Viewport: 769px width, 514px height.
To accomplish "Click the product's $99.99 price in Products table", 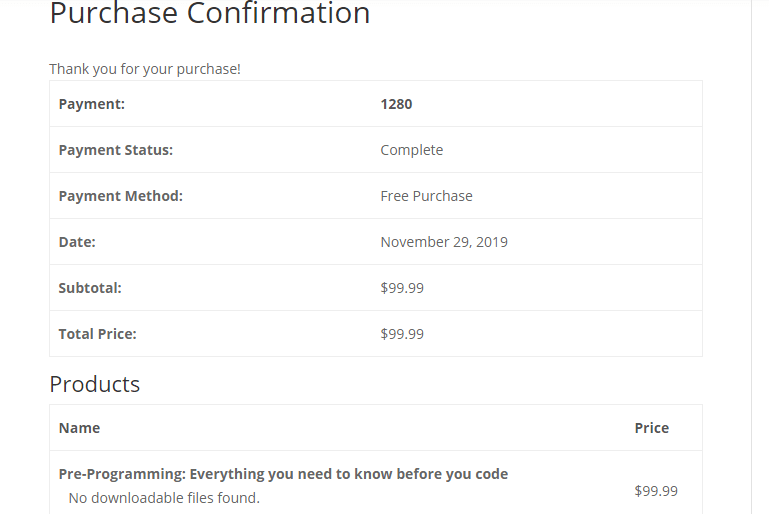I will 656,491.
